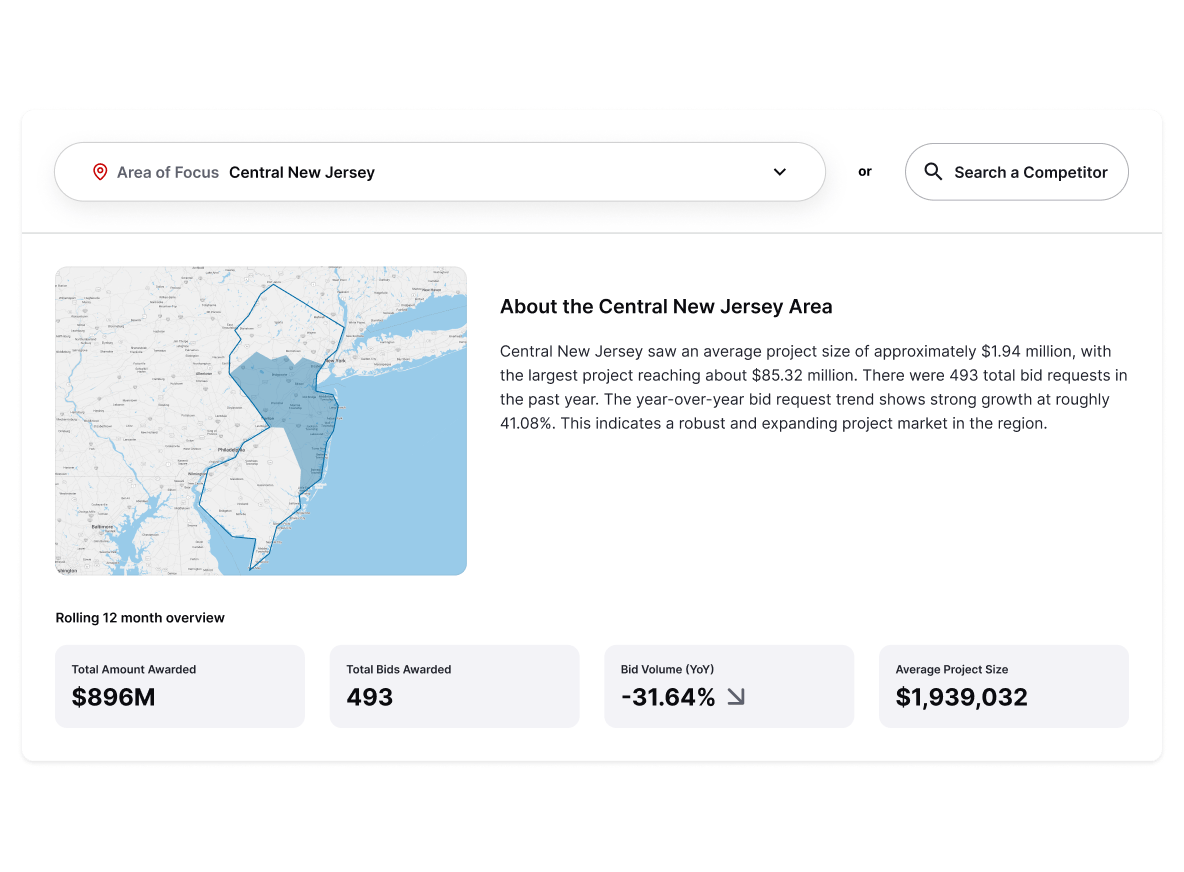Click the downward trend arrow icon

pos(736,697)
